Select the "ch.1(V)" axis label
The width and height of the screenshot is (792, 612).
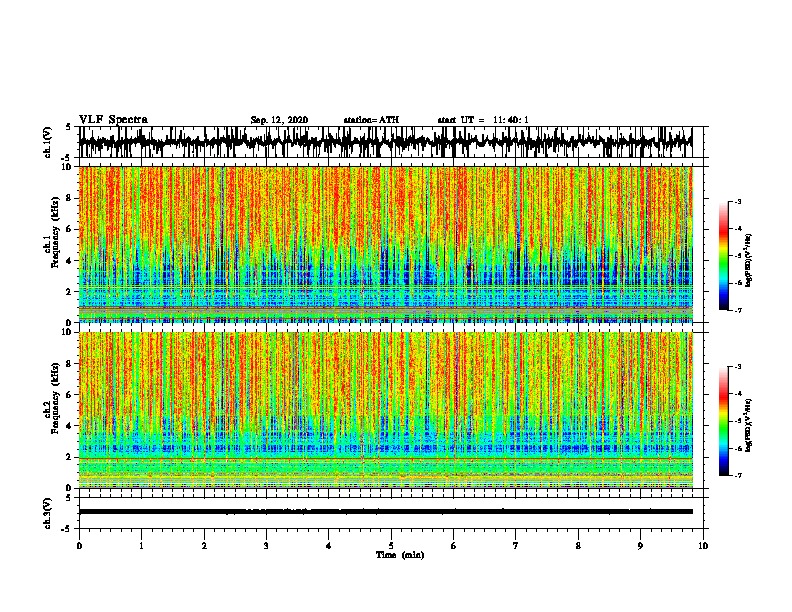[48, 142]
